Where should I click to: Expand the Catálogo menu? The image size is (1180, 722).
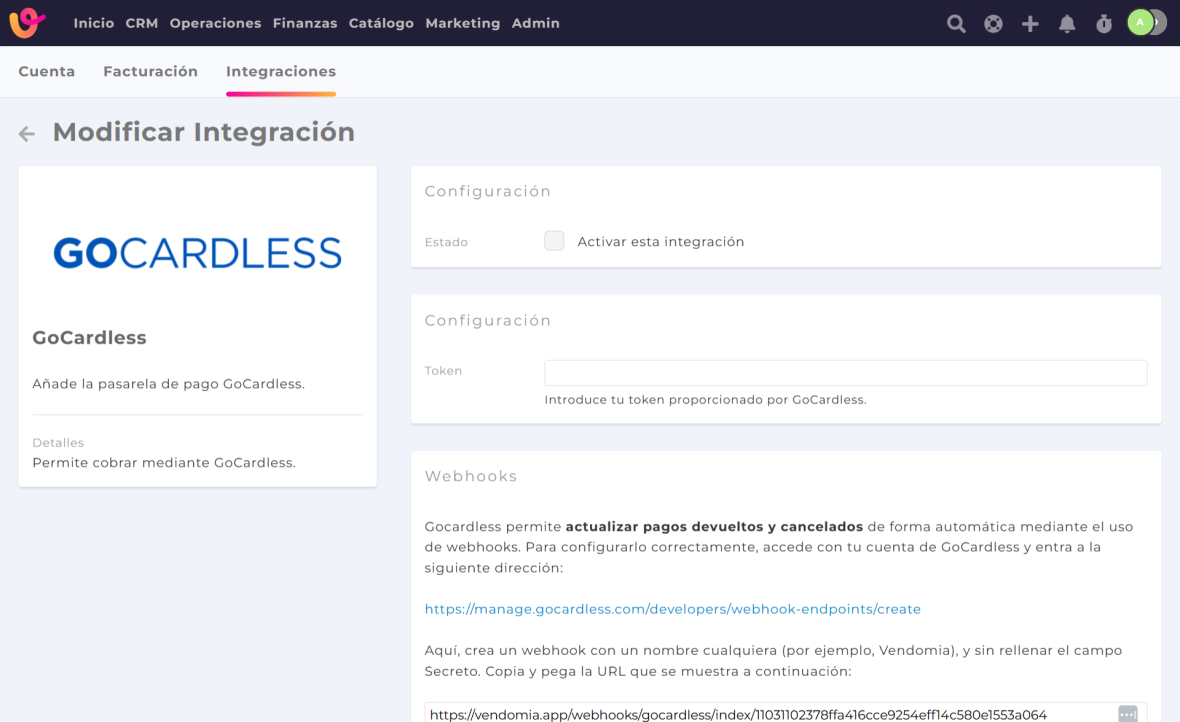tap(381, 23)
